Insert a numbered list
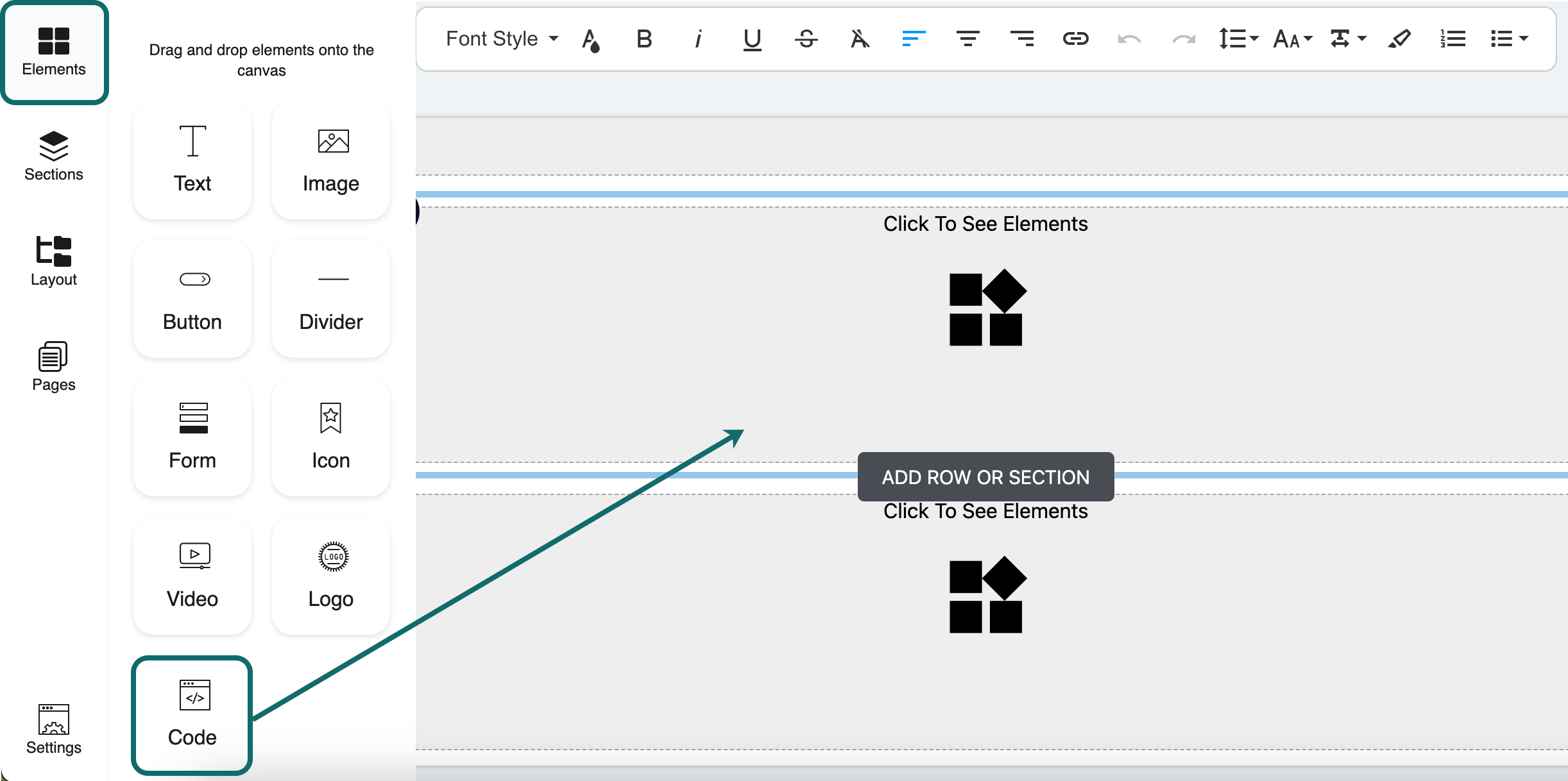This screenshot has width=1568, height=781. [x=1453, y=39]
